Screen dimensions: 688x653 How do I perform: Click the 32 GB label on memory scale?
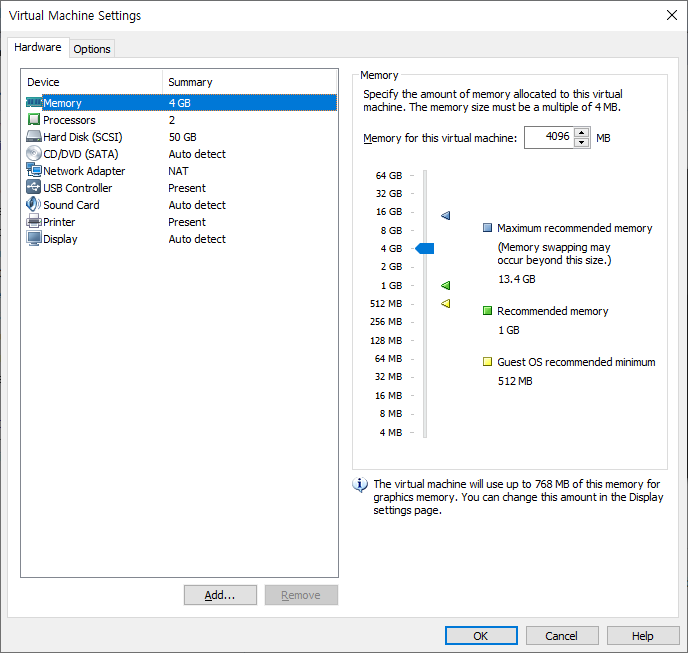tap(389, 194)
